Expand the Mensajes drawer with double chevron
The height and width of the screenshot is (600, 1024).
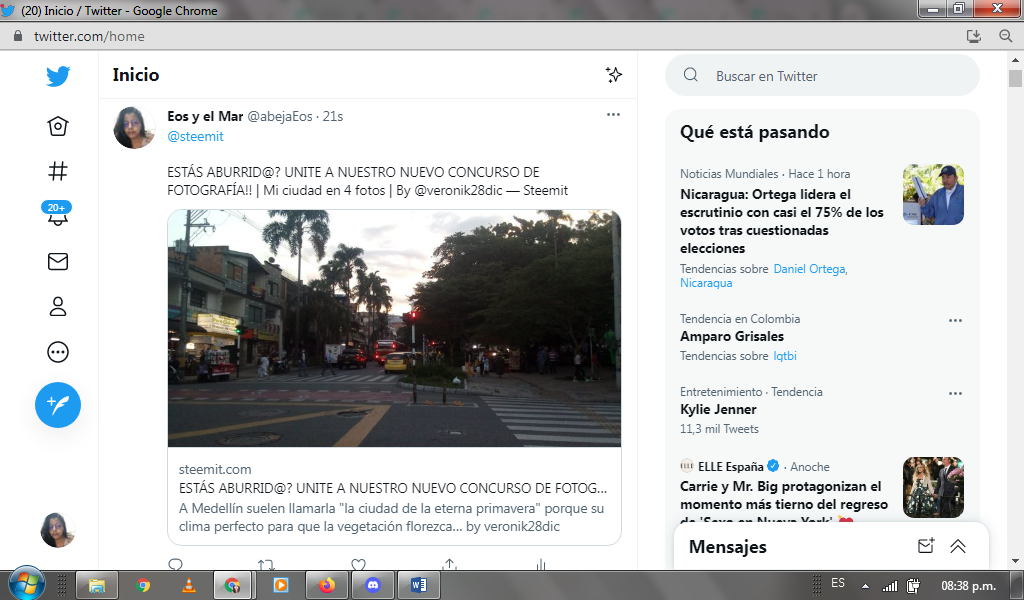point(958,546)
